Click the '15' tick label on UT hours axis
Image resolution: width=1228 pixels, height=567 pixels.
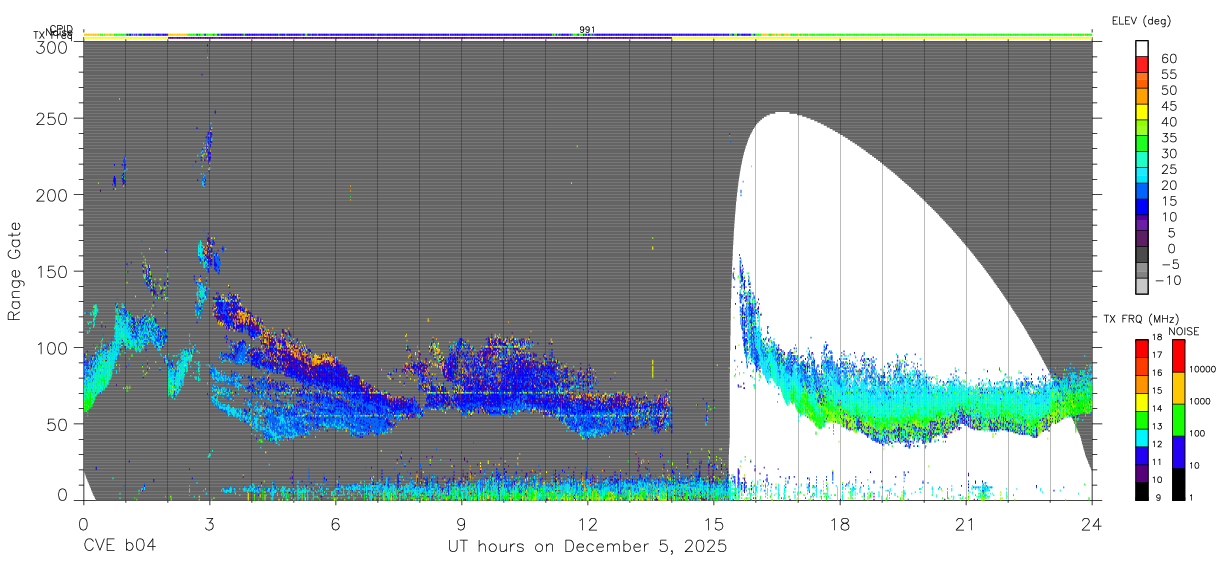click(713, 523)
